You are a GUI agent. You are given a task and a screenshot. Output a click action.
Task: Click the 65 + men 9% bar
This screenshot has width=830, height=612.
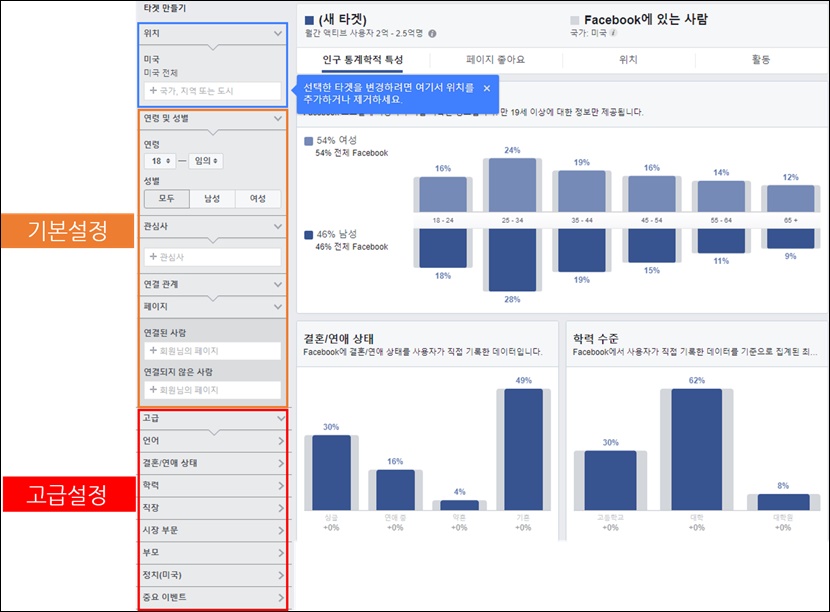tap(790, 239)
